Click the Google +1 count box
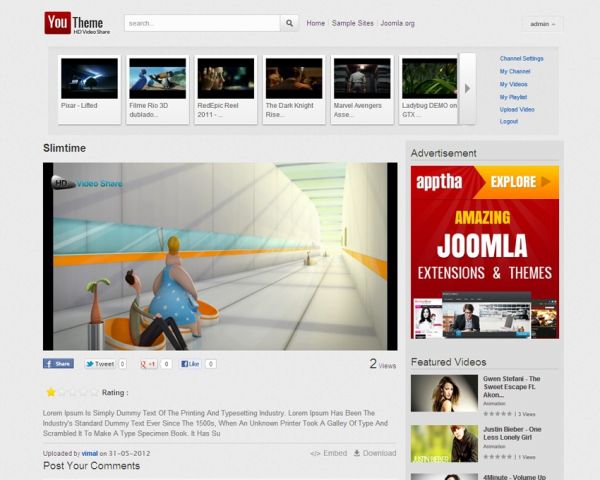 (166, 364)
